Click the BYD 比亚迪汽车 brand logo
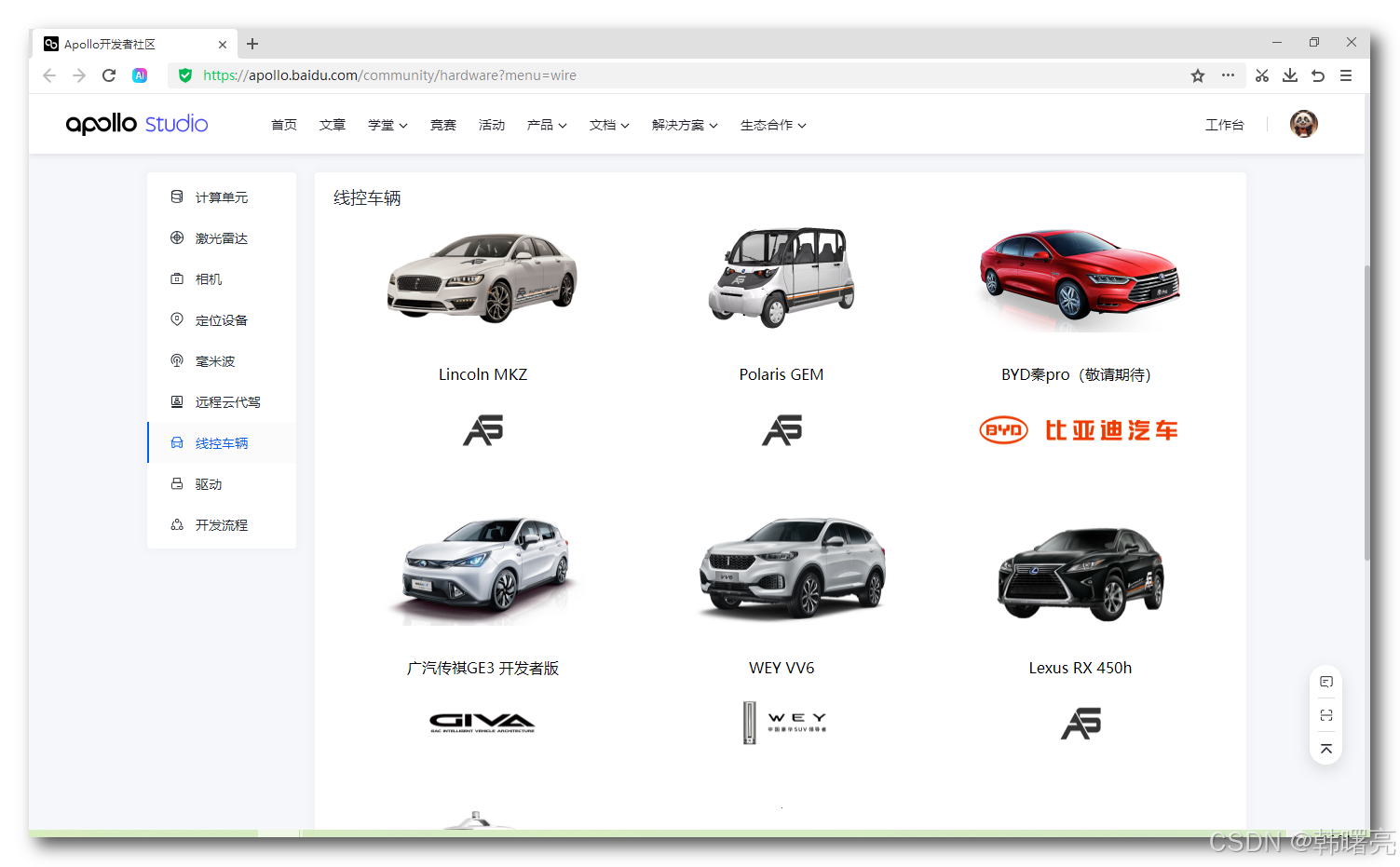 pos(1079,430)
